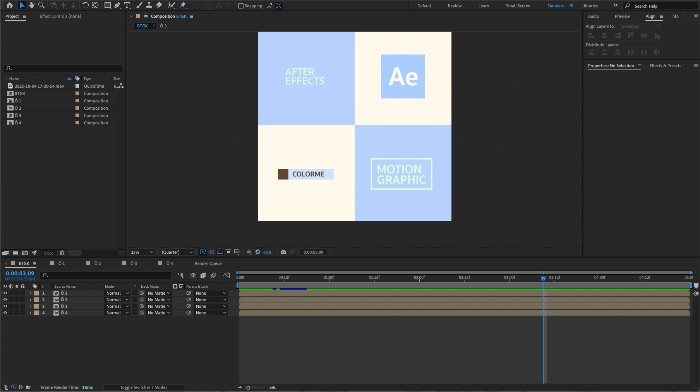Toggle mask and shape path visibility
Viewport: 700px width, 392px height.
click(x=220, y=252)
